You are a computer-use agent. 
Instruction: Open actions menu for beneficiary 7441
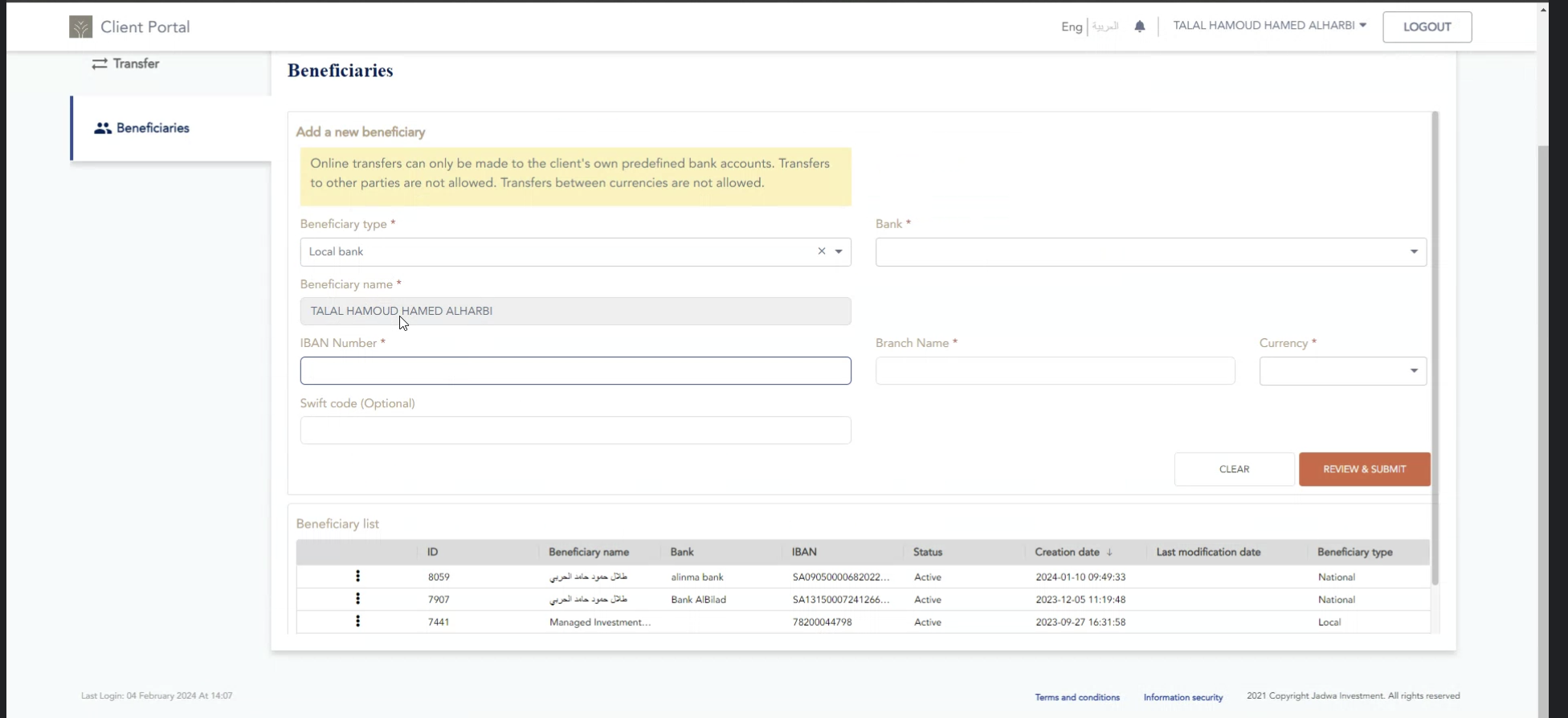point(357,621)
